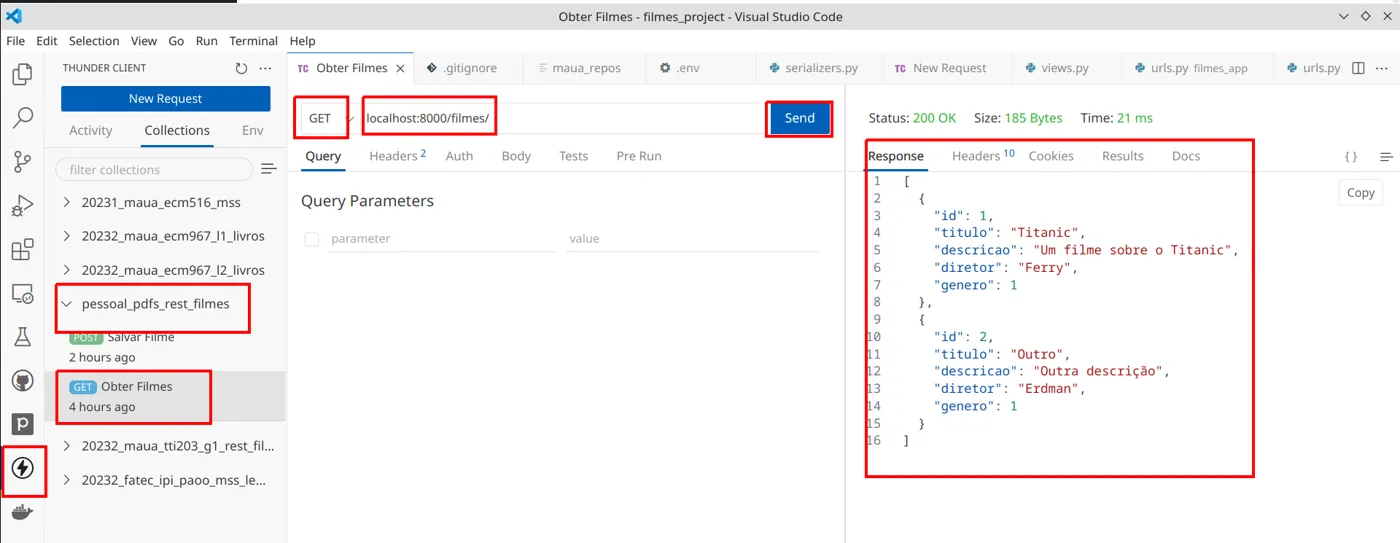Click the query parameter value field
Viewport: 1400px width, 543px height.
pos(691,239)
